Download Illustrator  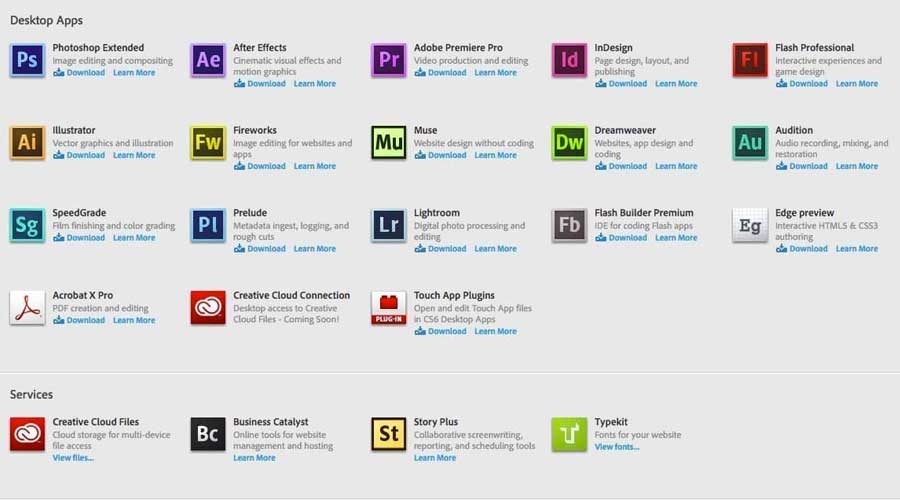coord(79,156)
